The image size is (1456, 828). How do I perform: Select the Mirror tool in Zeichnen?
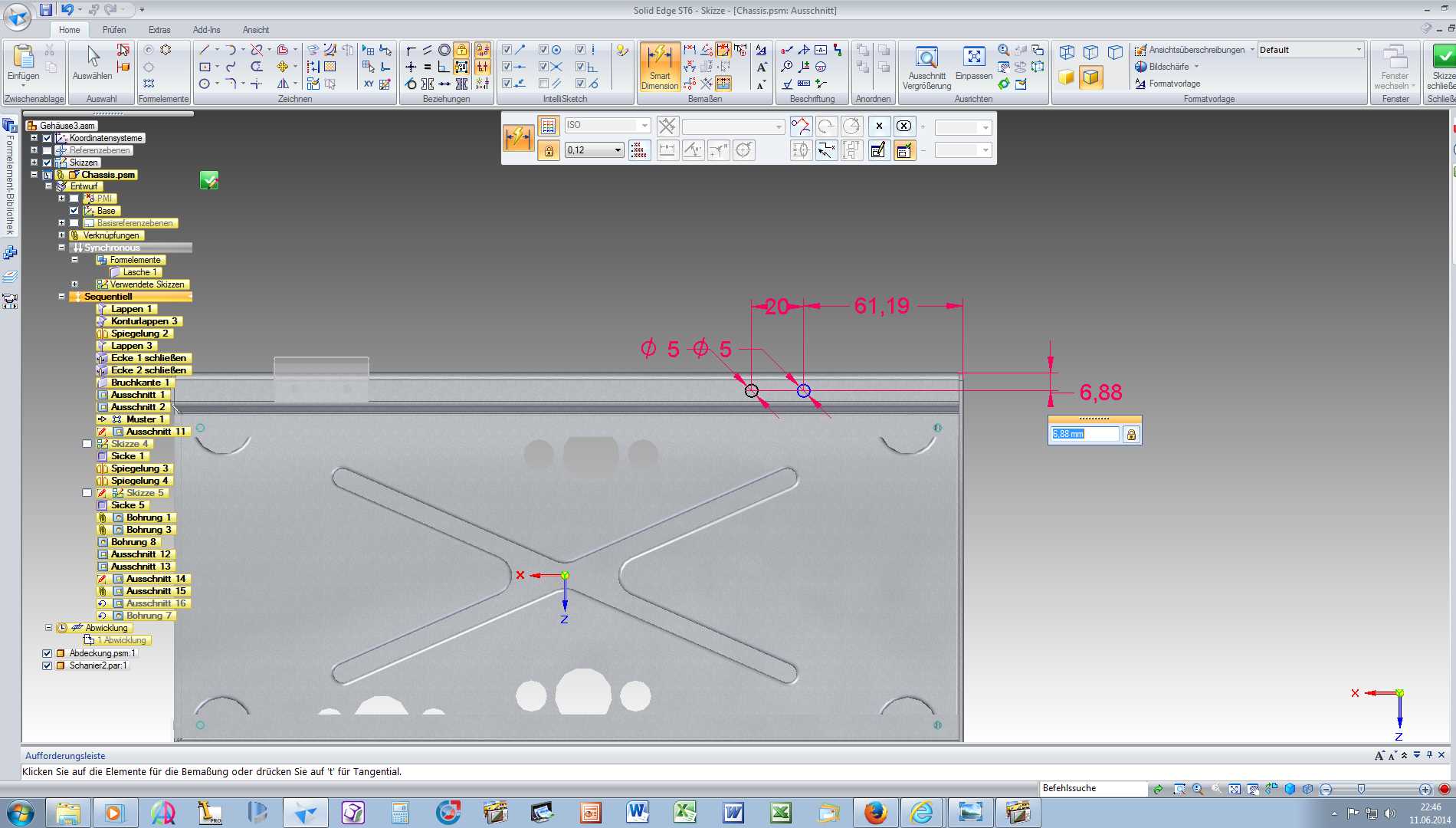(x=283, y=84)
